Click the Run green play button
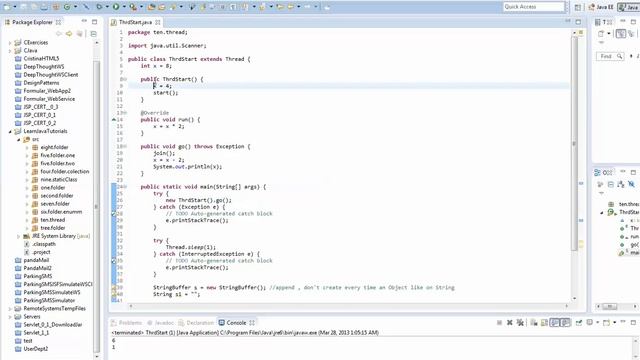The width and height of the screenshot is (640, 360). point(116,7)
